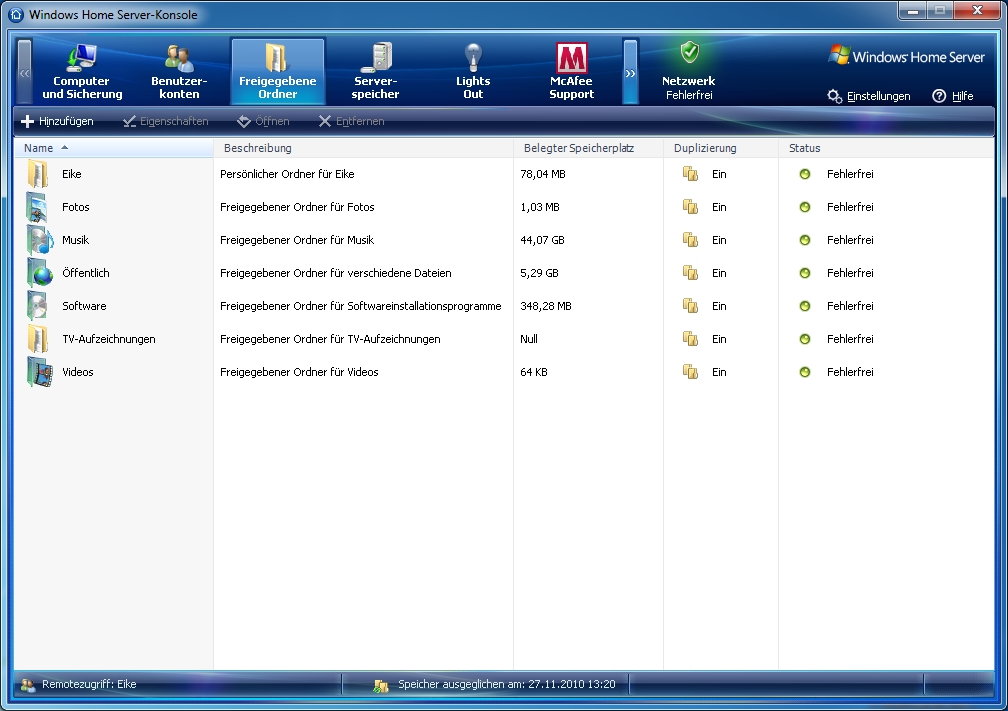Select the Öffentlich folder icon
The width and height of the screenshot is (1008, 711).
(39, 273)
